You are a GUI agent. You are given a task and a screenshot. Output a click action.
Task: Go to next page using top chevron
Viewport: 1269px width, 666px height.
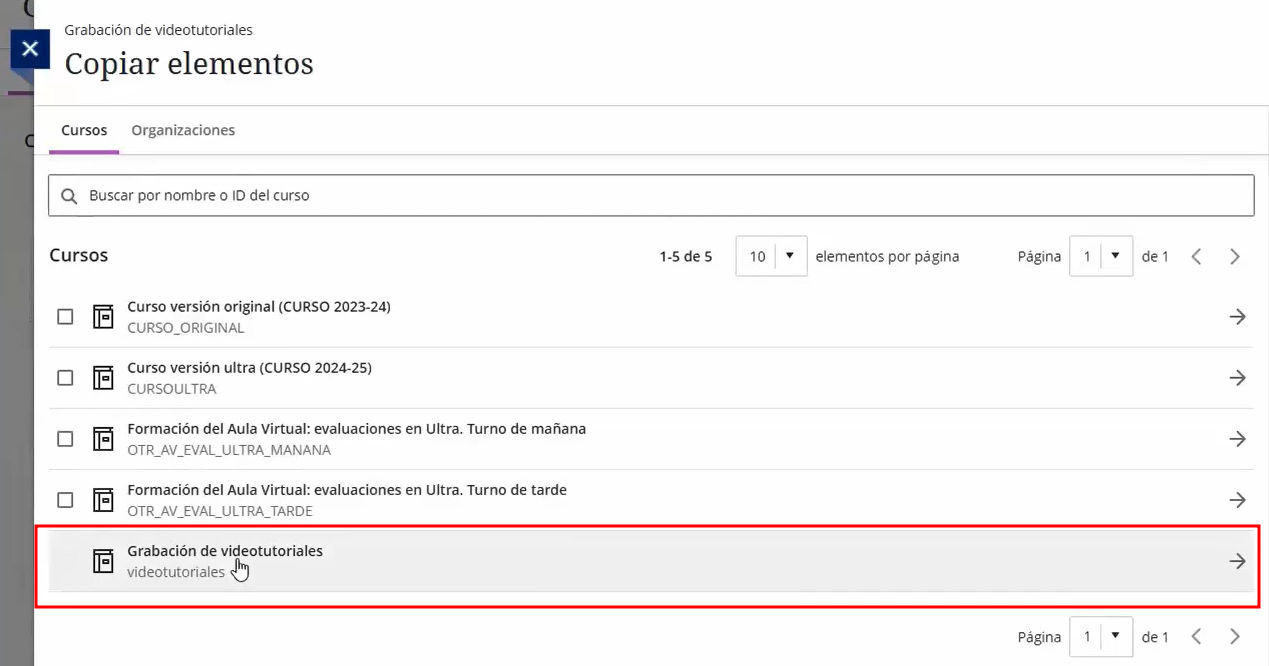coord(1235,257)
